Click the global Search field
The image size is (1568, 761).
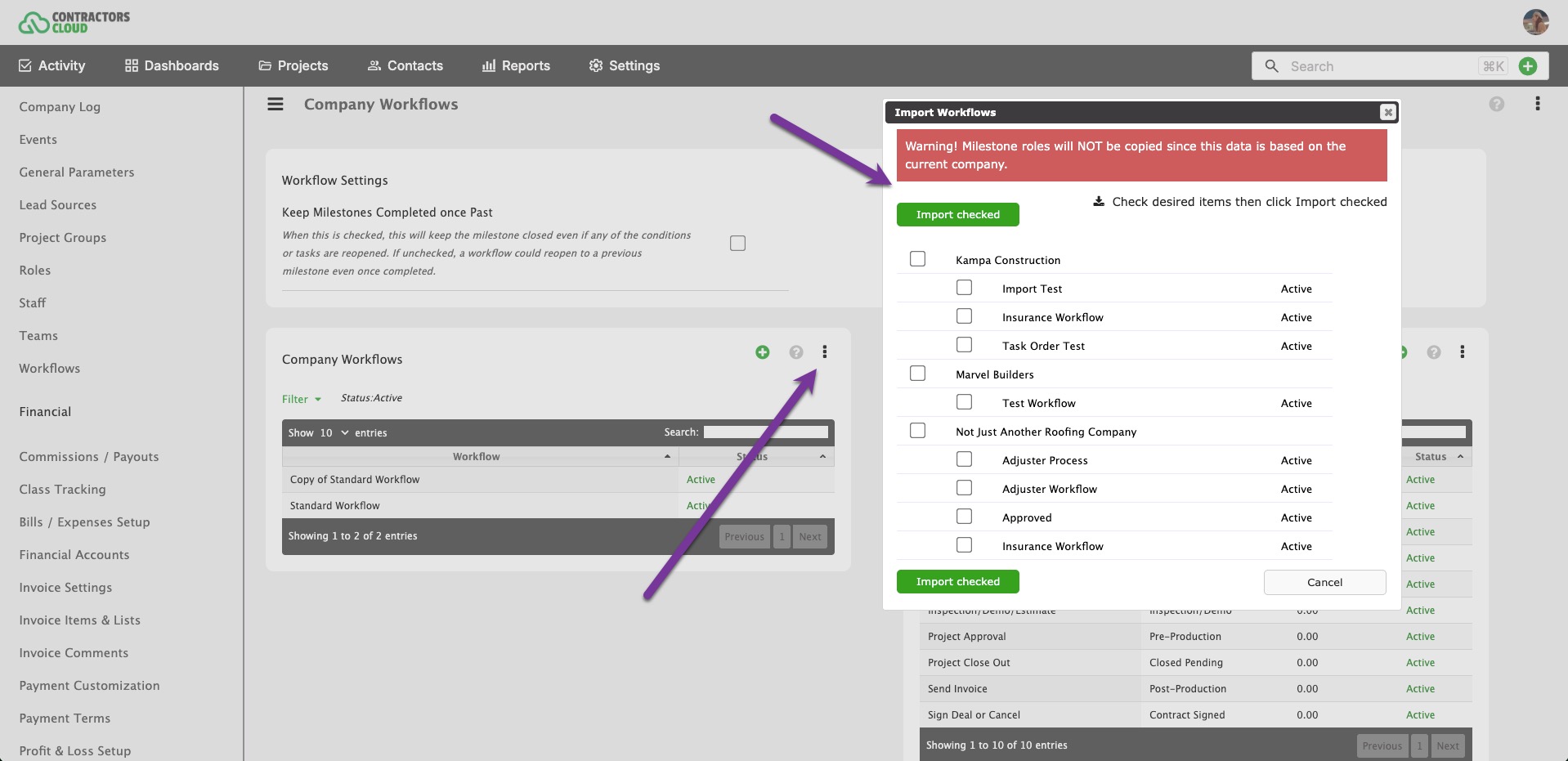pos(1382,66)
